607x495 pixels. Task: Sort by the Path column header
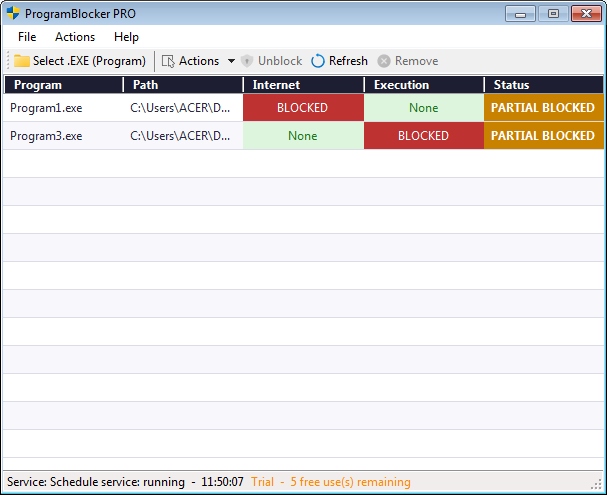pyautogui.click(x=183, y=85)
